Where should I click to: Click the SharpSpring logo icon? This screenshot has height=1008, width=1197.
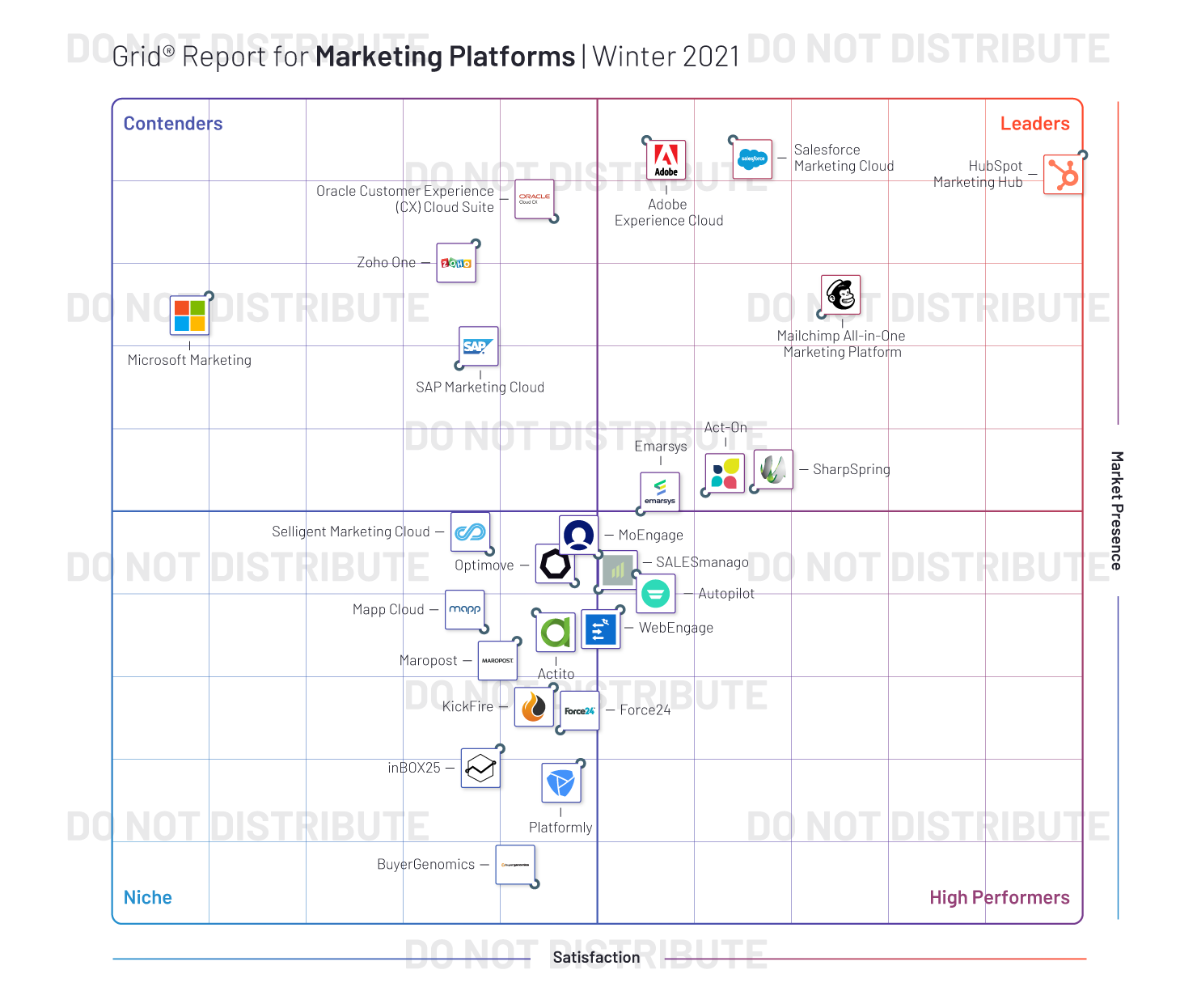pos(772,469)
